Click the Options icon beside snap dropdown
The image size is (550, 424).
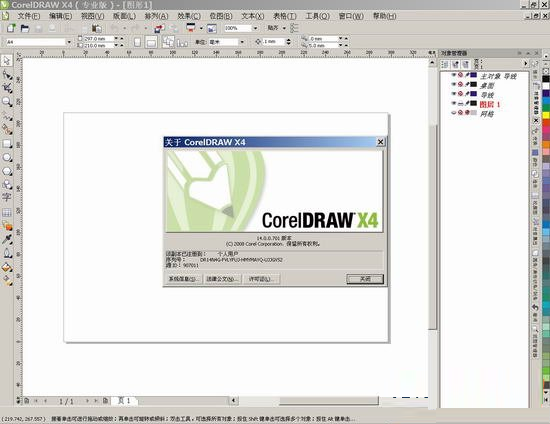[295, 28]
